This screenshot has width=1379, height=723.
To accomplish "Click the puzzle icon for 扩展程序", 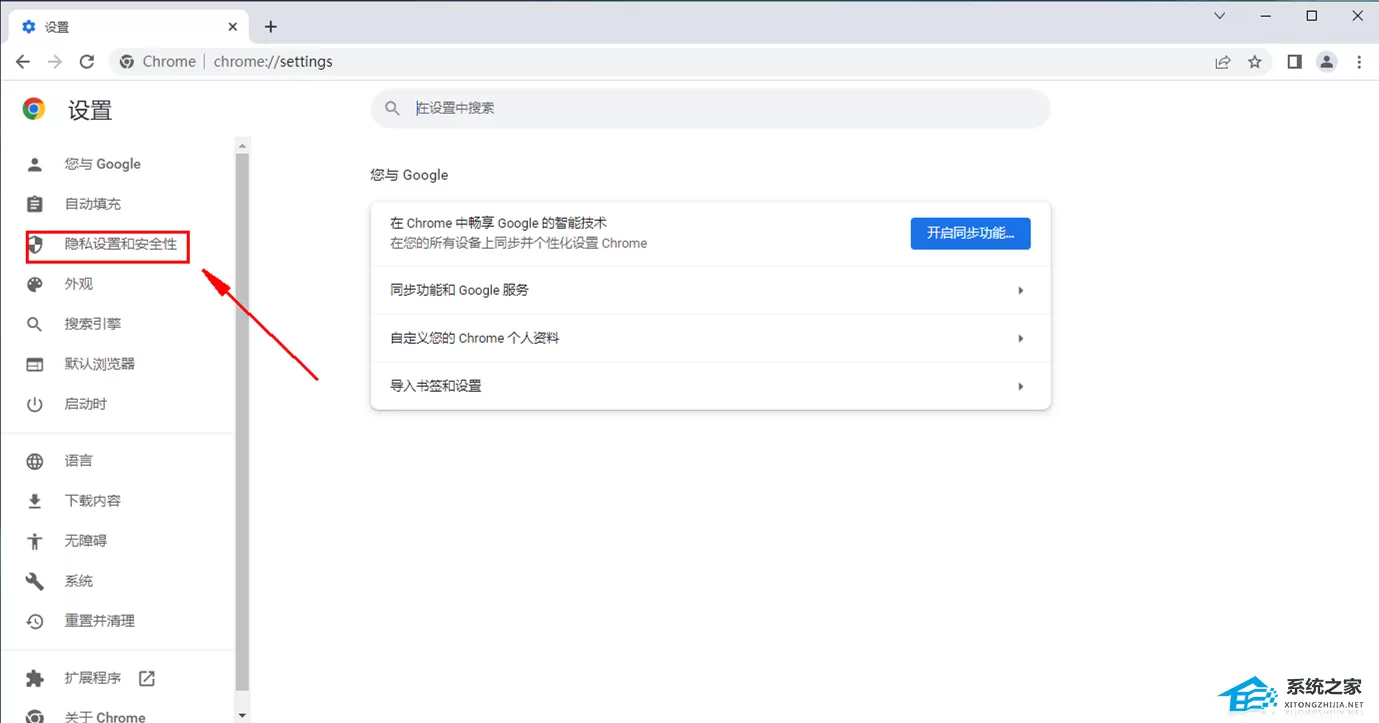I will tap(35, 678).
